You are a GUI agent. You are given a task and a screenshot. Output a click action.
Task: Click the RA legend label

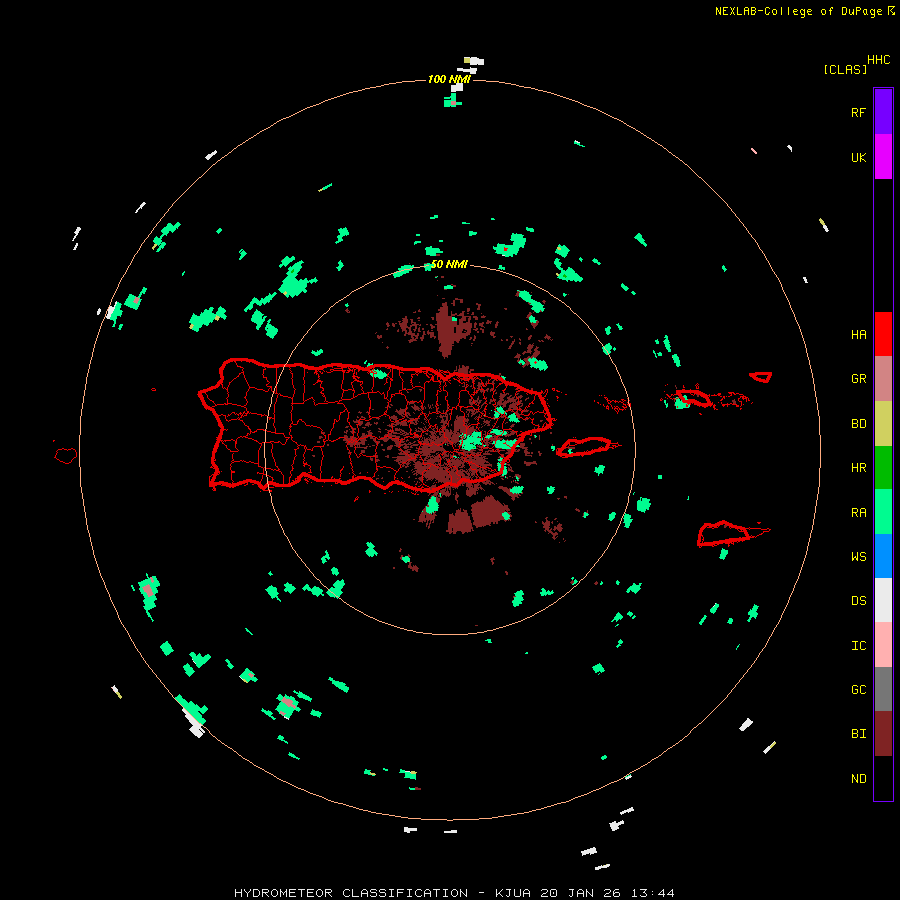(x=858, y=512)
